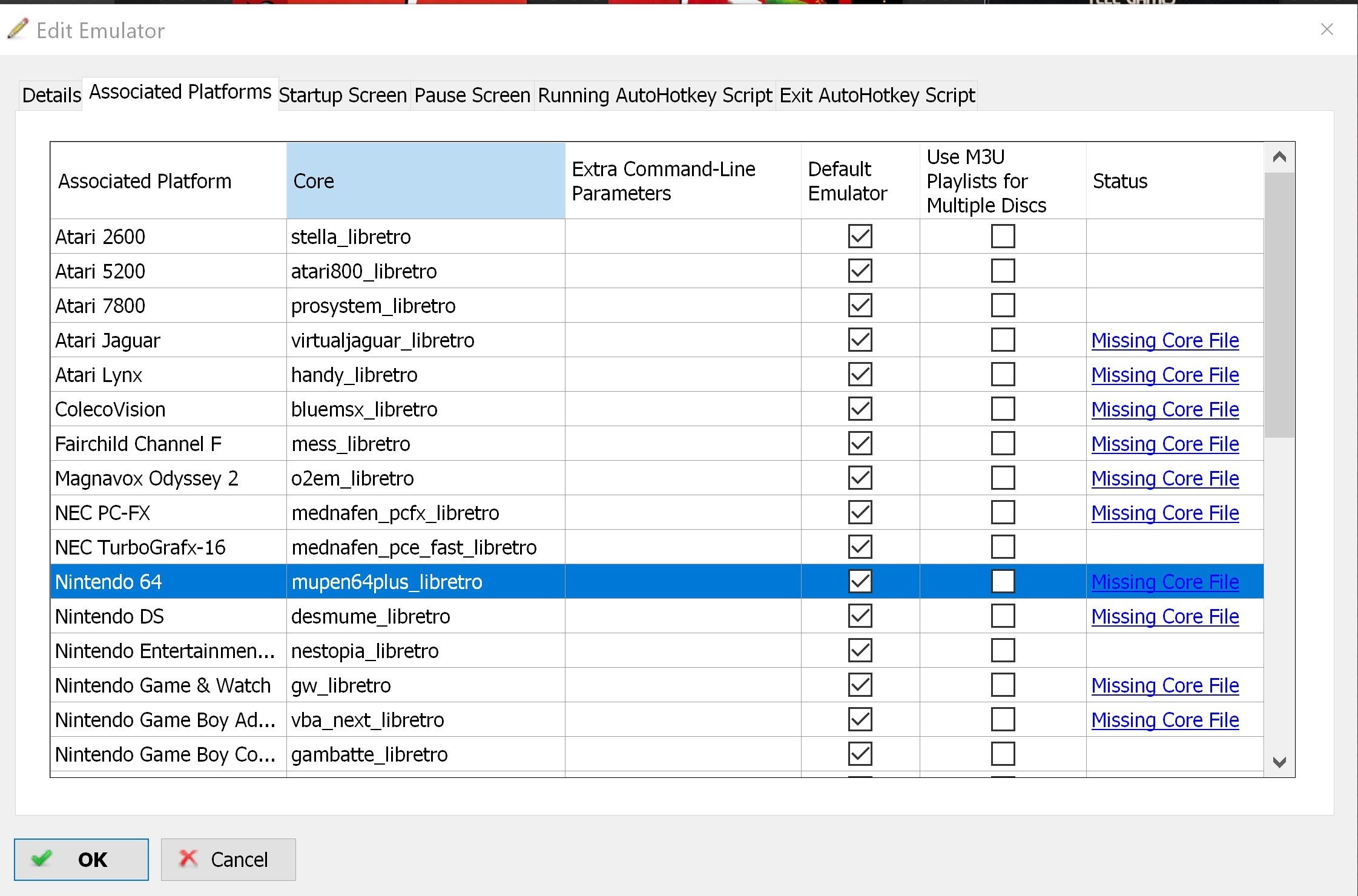This screenshot has height=896, width=1358.
Task: Click the pencil icon beside Edit Emulator
Action: tap(18, 29)
